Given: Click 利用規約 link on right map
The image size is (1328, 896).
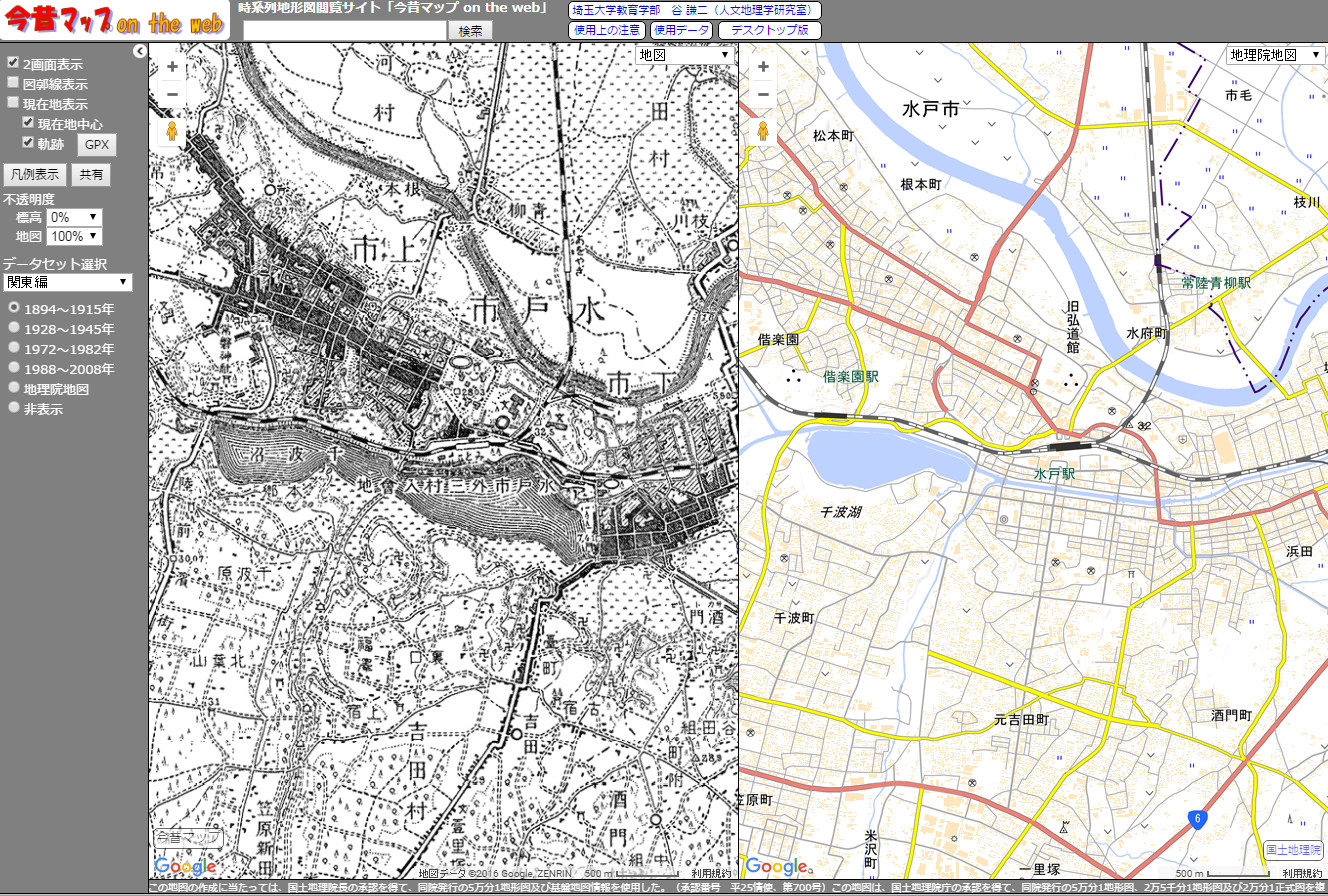Looking at the screenshot, I should coord(1303,873).
